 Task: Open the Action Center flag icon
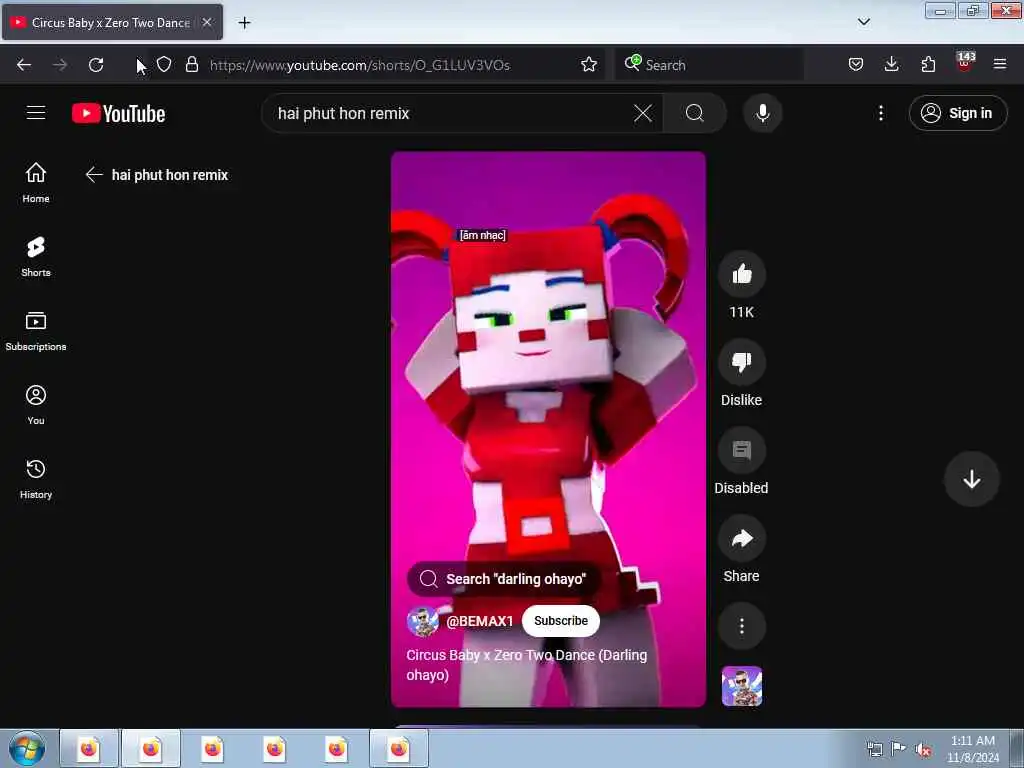(x=898, y=749)
